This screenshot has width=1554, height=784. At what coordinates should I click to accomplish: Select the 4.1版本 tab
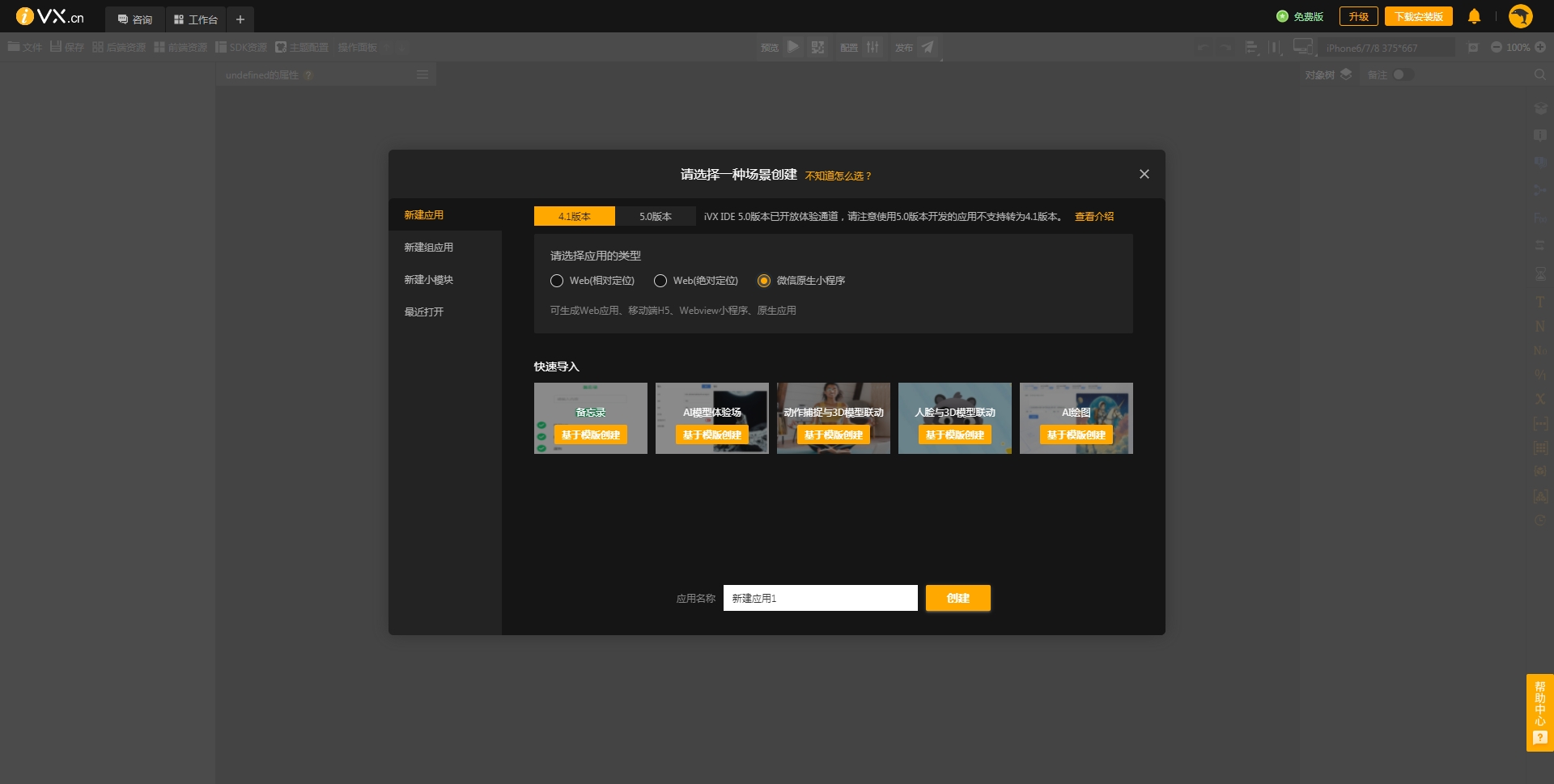click(575, 216)
